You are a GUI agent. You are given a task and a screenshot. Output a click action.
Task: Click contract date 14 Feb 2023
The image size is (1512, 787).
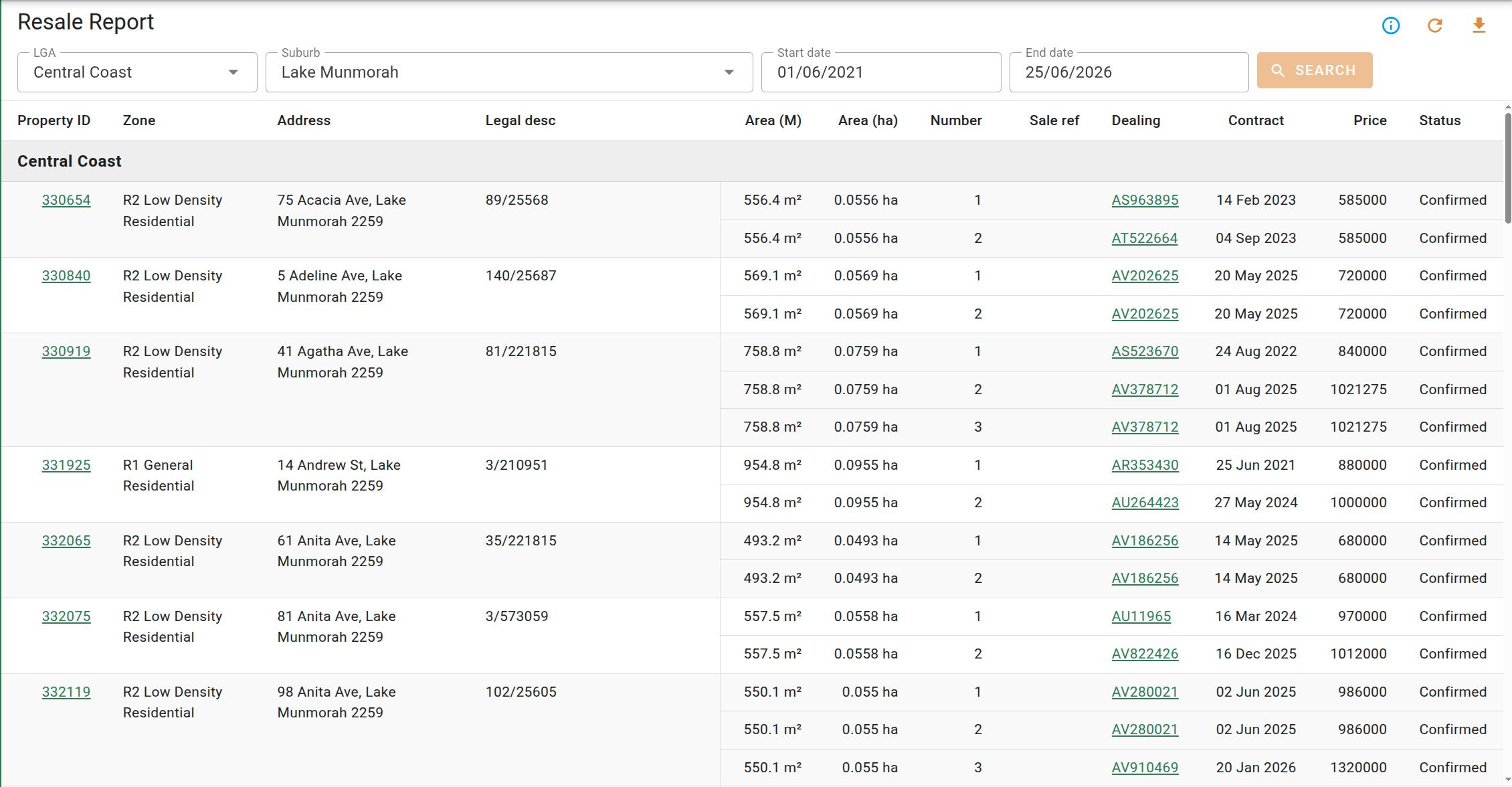(x=1256, y=200)
